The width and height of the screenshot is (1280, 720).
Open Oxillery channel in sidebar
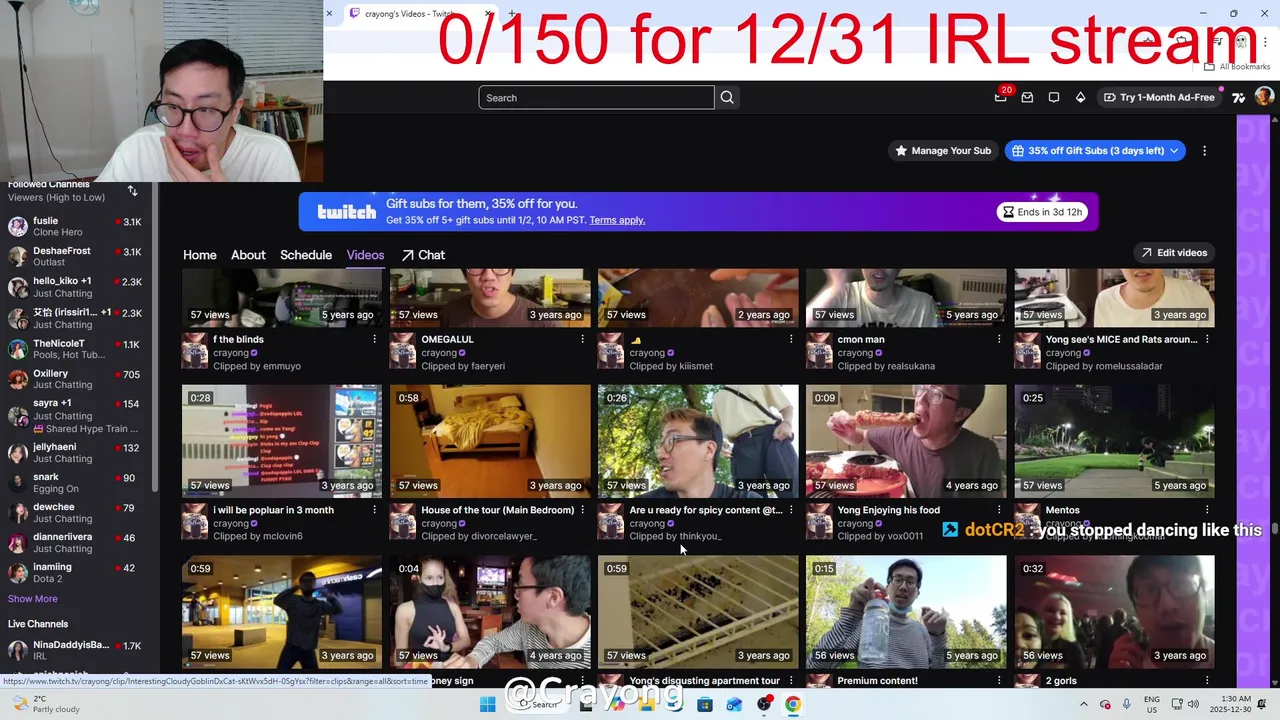(x=76, y=379)
